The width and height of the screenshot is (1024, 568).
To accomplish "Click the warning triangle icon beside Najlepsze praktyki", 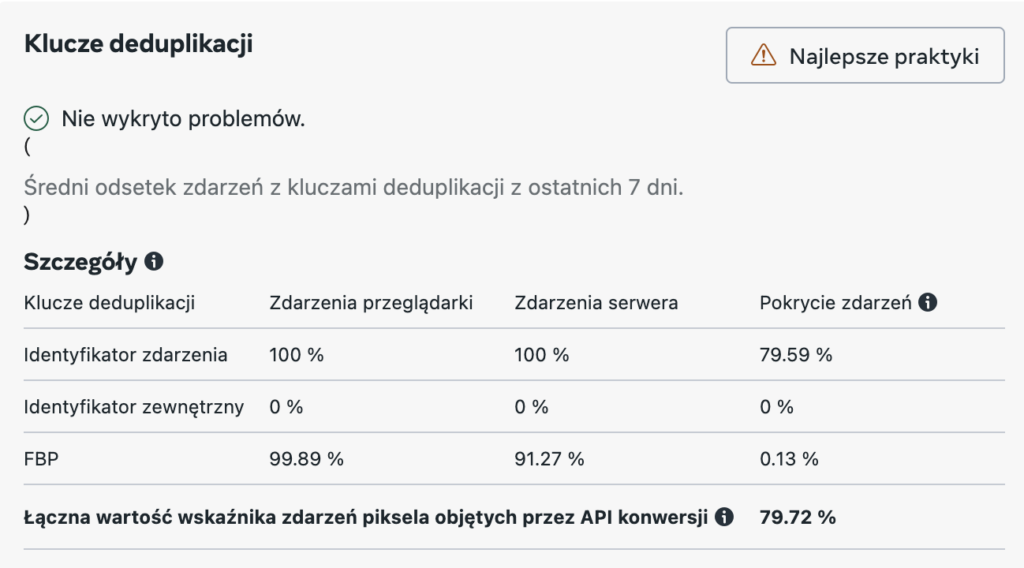I will tap(763, 56).
